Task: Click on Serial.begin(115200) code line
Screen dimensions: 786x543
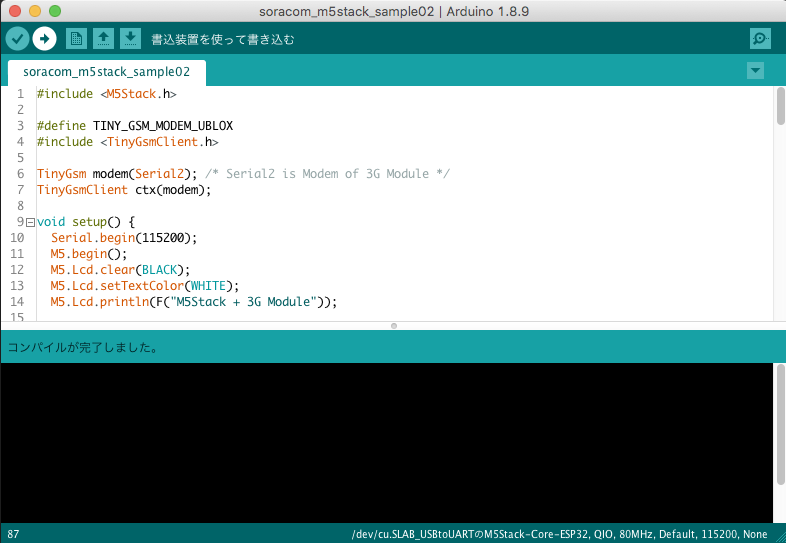Action: point(124,238)
